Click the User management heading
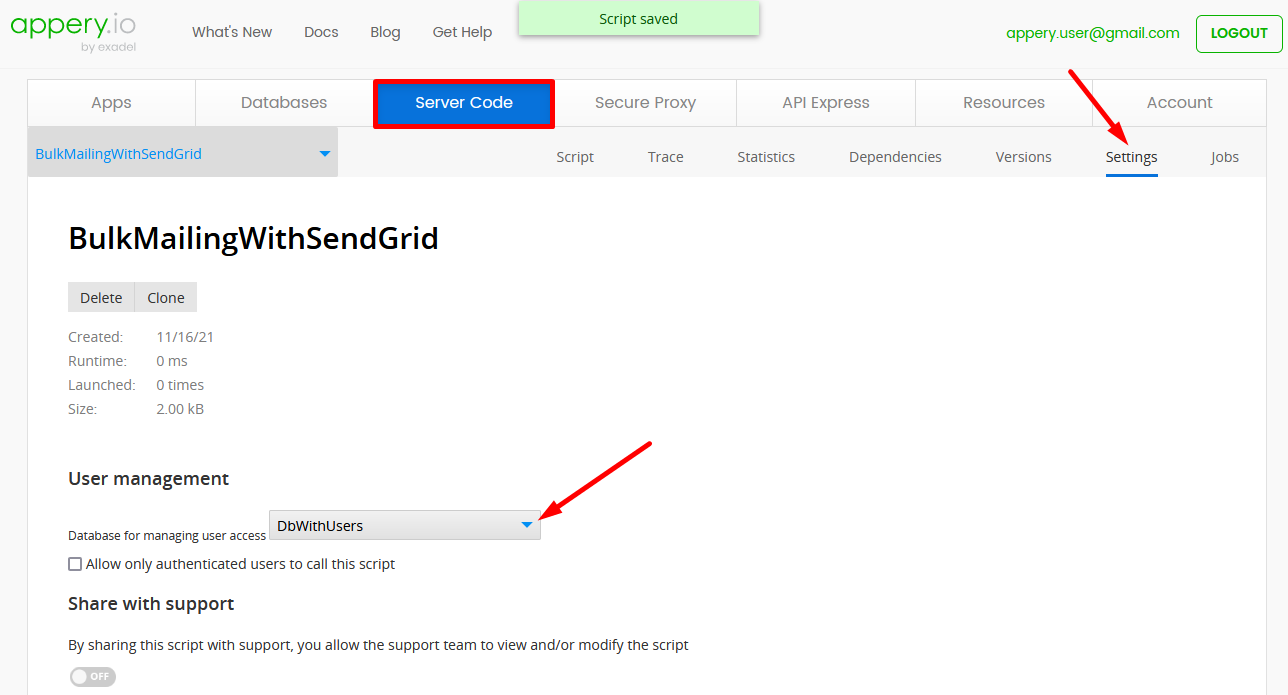Image resolution: width=1288 pixels, height=695 pixels. click(x=149, y=479)
